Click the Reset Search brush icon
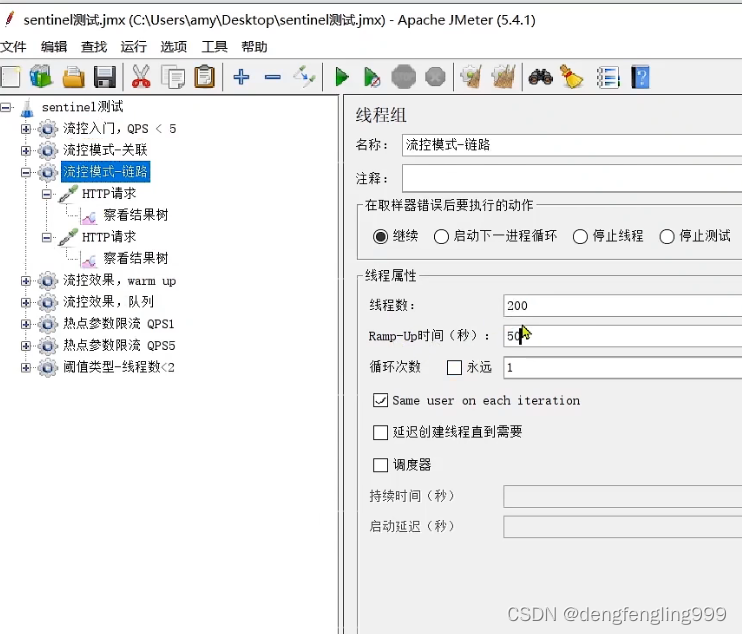Viewport: 742px width, 634px height. pyautogui.click(x=572, y=77)
